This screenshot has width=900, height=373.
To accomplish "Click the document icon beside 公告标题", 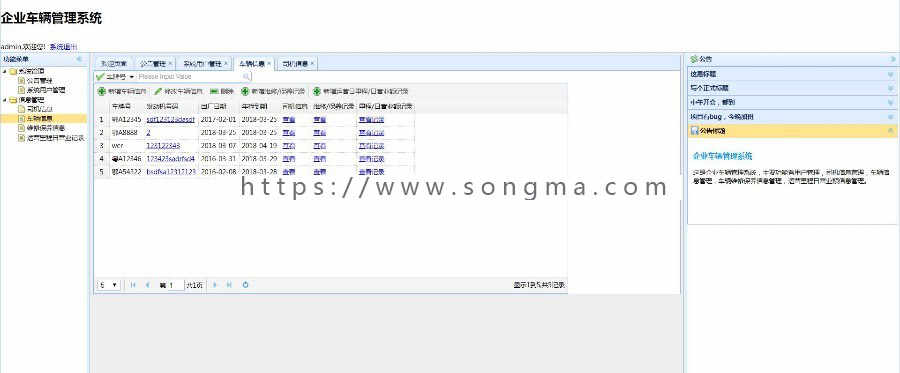I will click(695, 131).
